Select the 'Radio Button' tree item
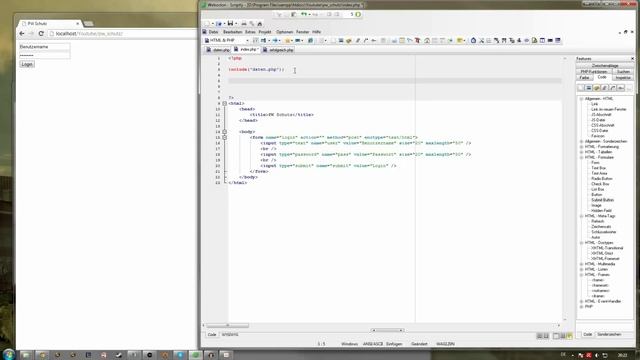Screen dimensions: 640x360 click(x=601, y=179)
